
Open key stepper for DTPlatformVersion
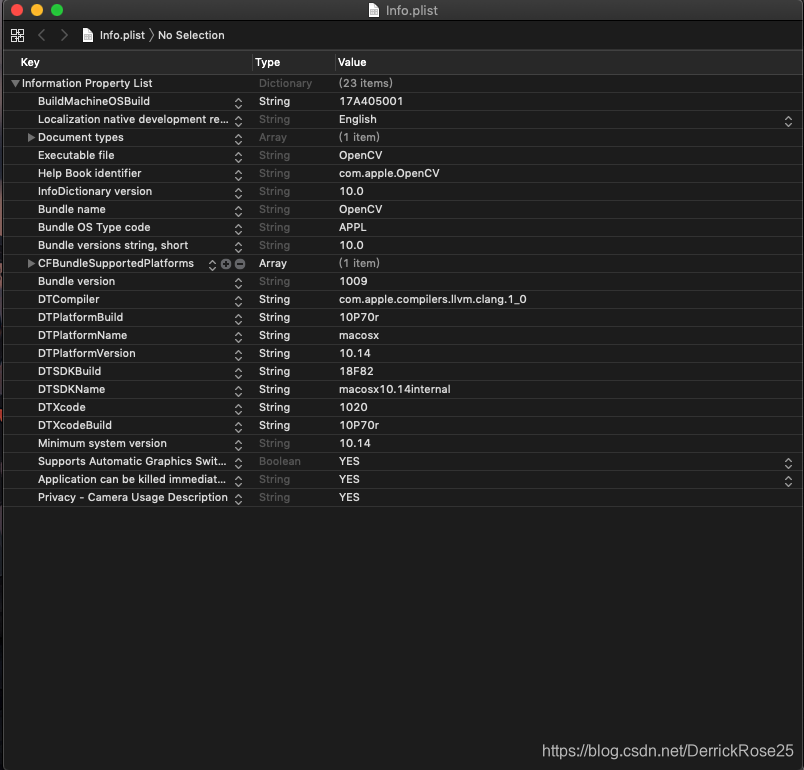(238, 355)
